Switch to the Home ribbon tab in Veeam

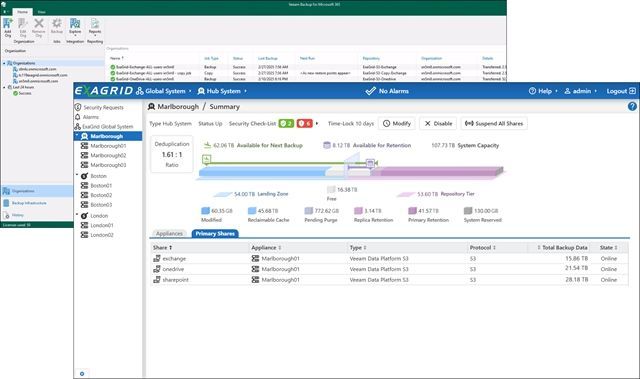[x=22, y=12]
